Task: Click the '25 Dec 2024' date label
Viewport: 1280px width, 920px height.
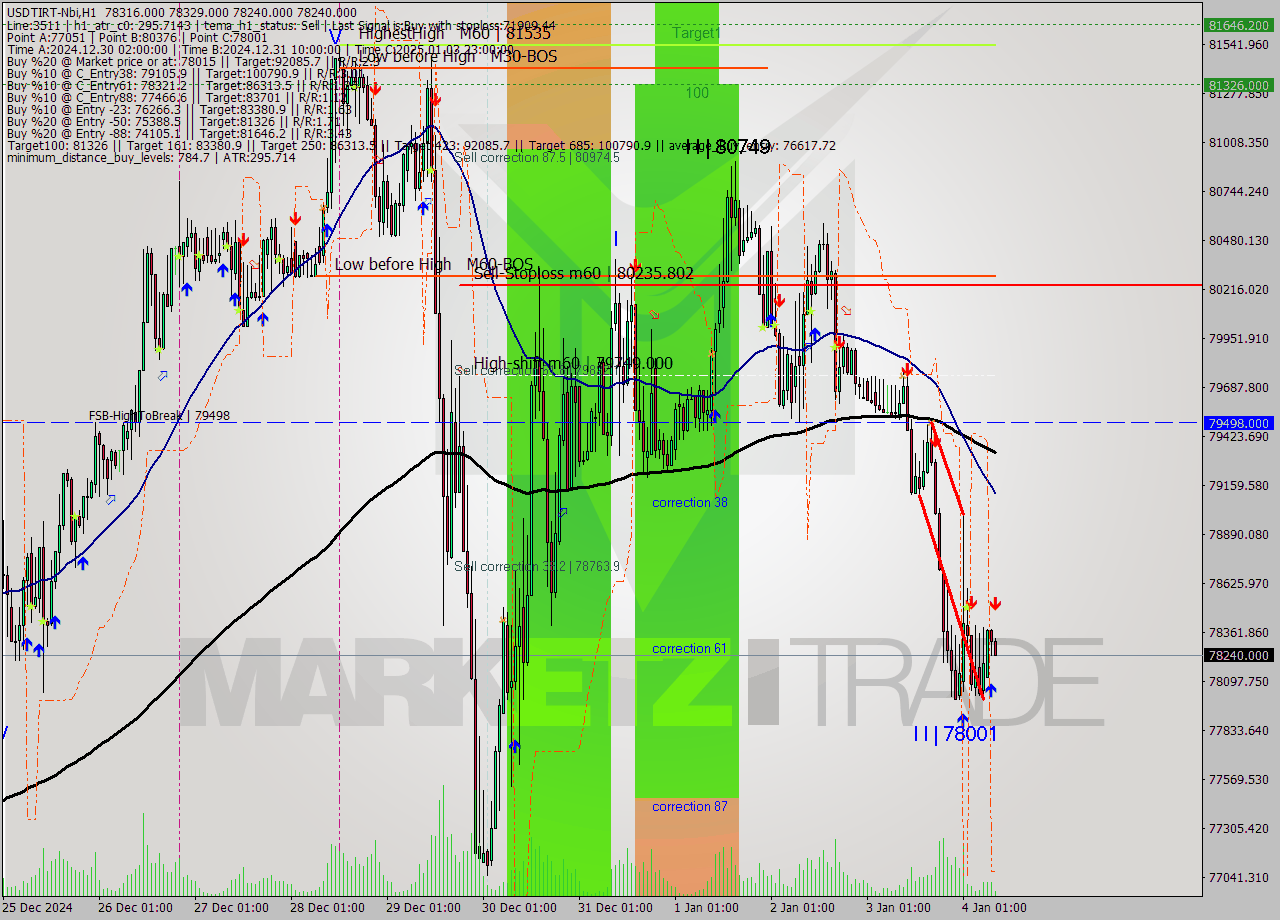Action: click(x=38, y=908)
